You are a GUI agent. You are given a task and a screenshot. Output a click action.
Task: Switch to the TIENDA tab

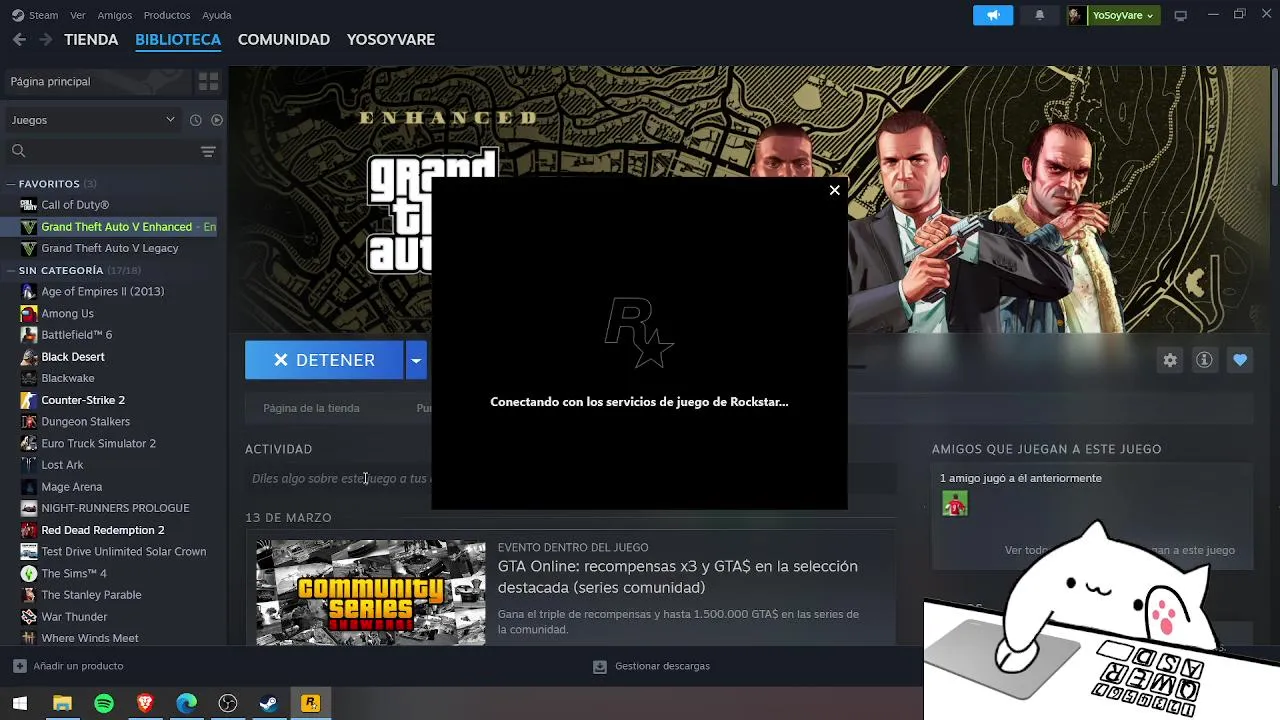tap(91, 40)
